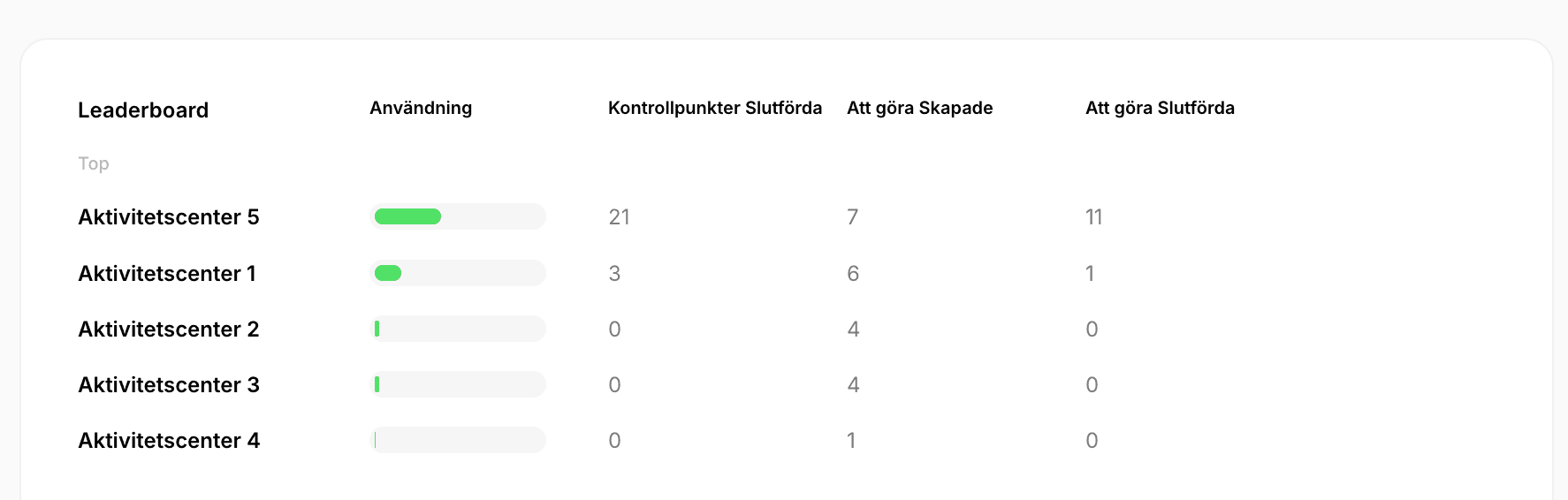Click value 6 in Aktivitetscenter 1 row
The height and width of the screenshot is (500, 1568).
point(853,274)
